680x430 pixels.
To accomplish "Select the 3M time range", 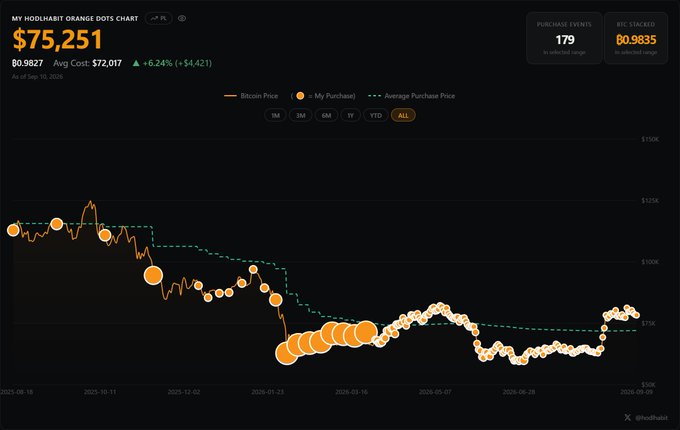I will [301, 115].
